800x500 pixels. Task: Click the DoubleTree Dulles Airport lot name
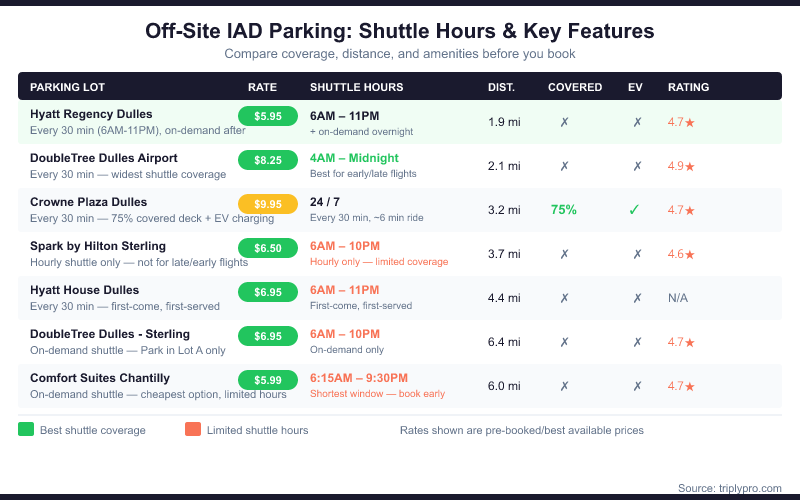point(104,158)
